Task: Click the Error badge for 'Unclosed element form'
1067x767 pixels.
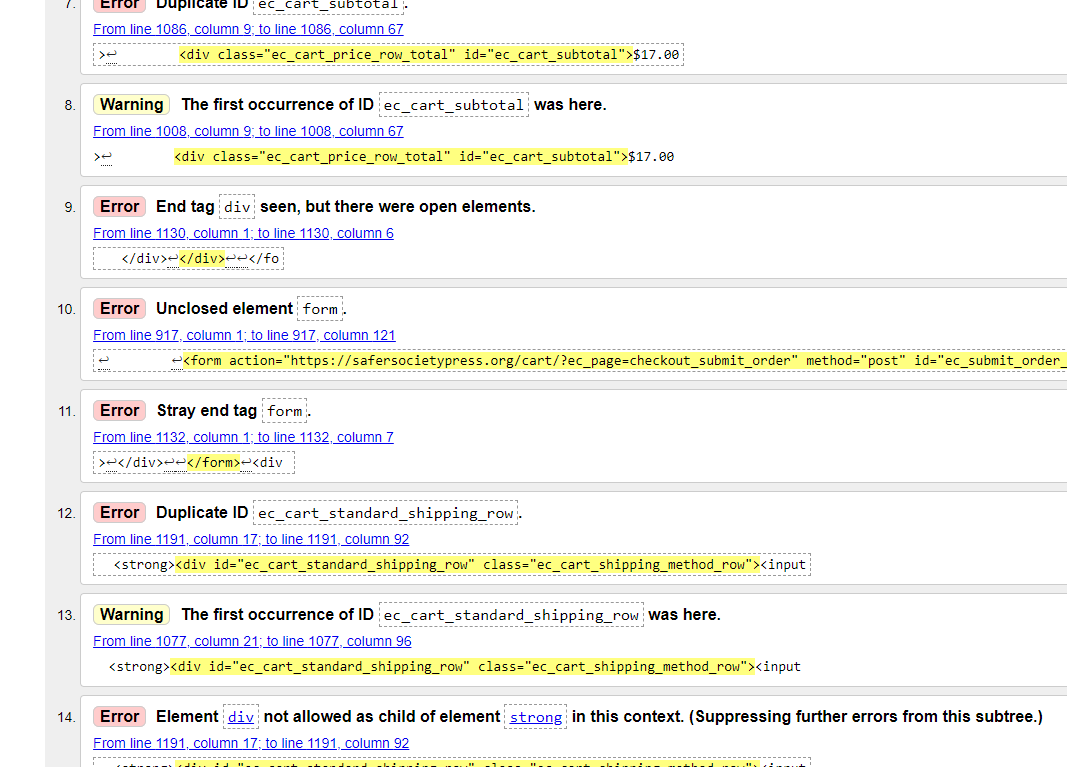Action: click(120, 309)
